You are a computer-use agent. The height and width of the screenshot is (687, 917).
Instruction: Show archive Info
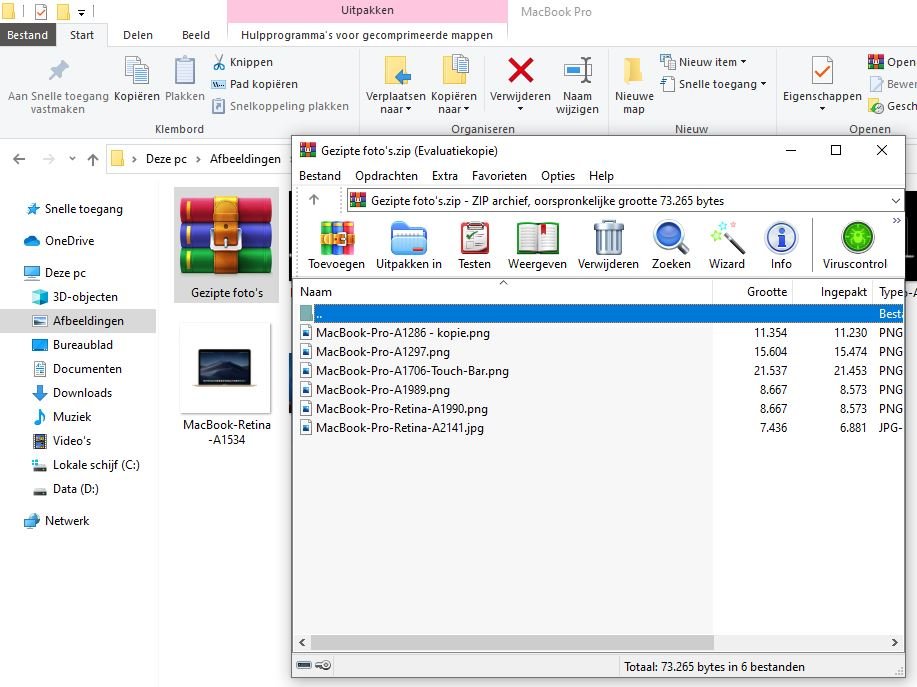pyautogui.click(x=781, y=245)
